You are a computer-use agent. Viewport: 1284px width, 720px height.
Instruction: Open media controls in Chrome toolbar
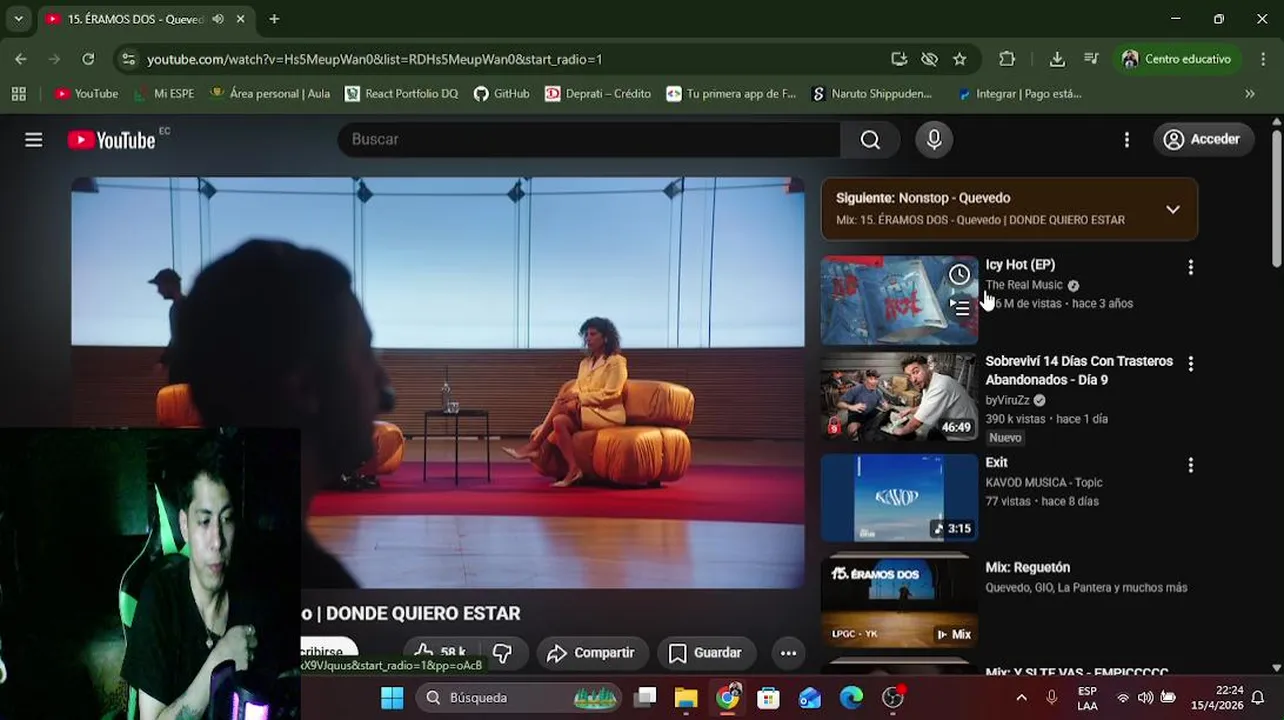[1091, 59]
